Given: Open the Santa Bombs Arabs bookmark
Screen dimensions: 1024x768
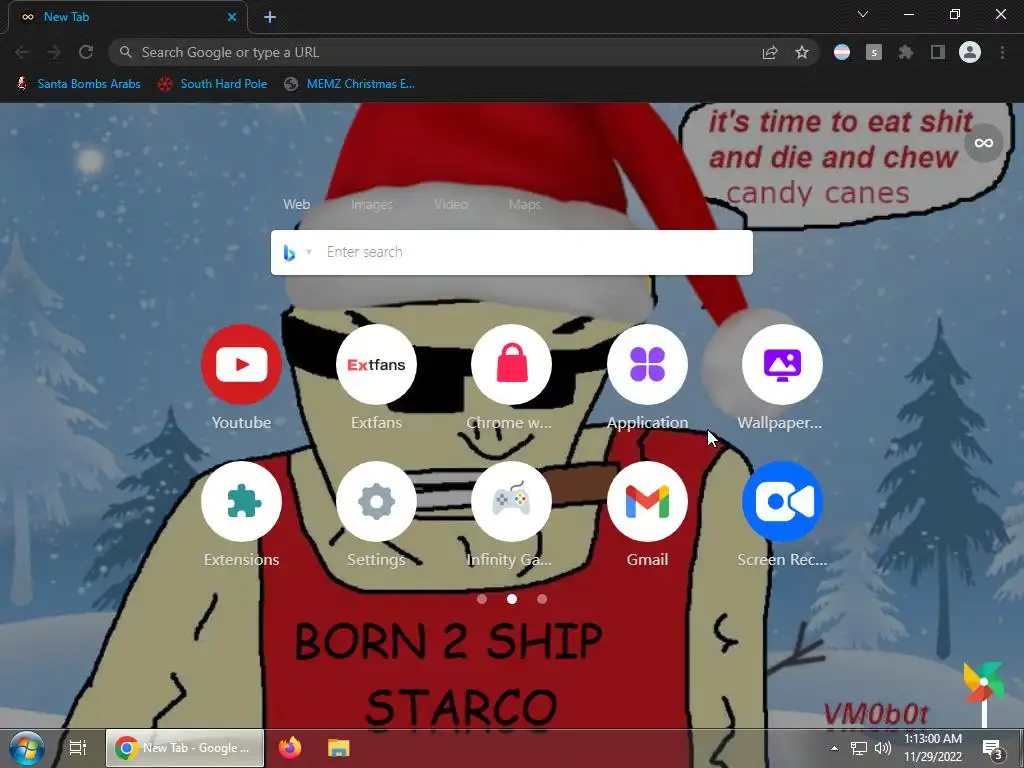Looking at the screenshot, I should tap(78, 84).
